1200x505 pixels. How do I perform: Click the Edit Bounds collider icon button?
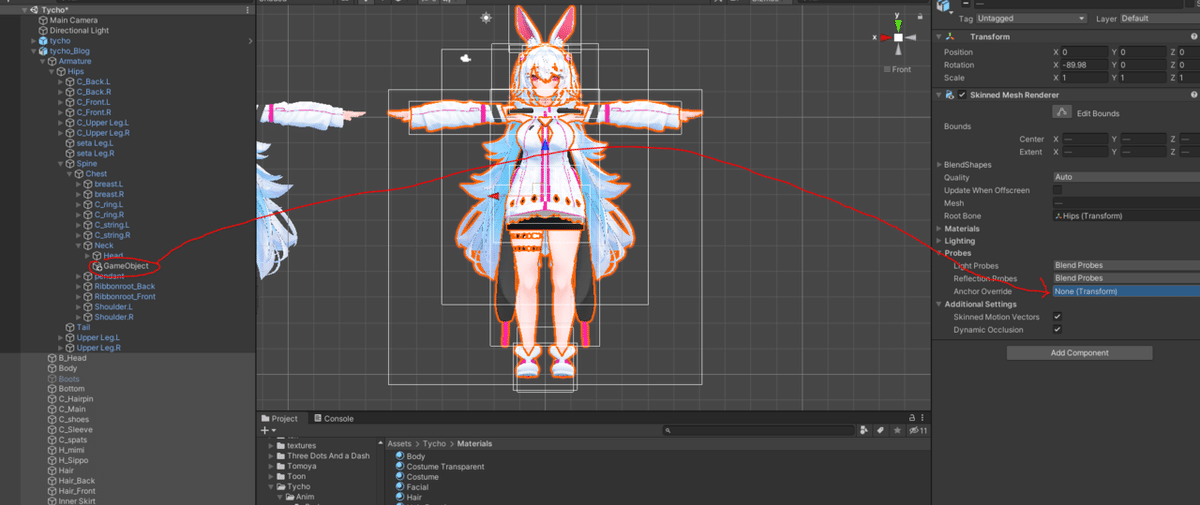(x=1062, y=112)
